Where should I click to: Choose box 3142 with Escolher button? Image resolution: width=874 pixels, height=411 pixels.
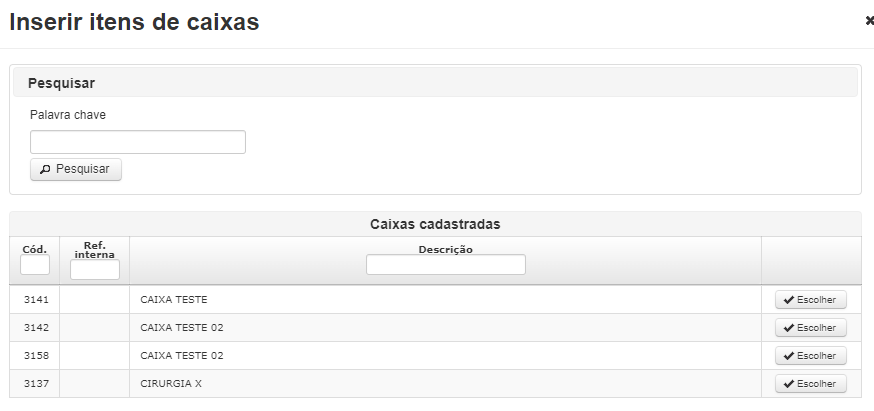(811, 328)
